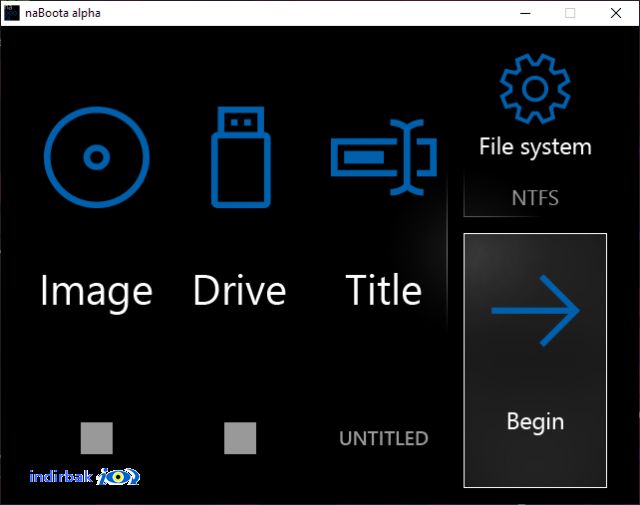Click the UNTITLED title input field

click(x=384, y=438)
